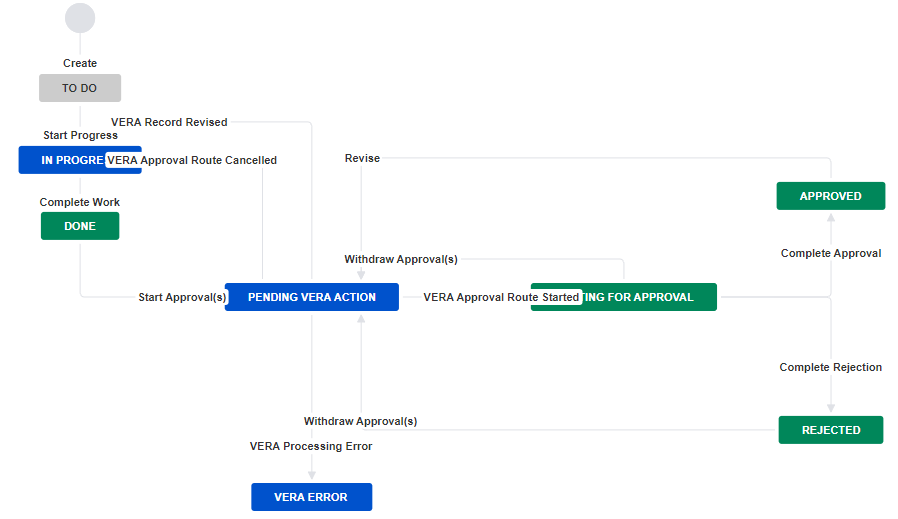Click the Complete Work transition label
The image size is (898, 519).
pyautogui.click(x=80, y=202)
